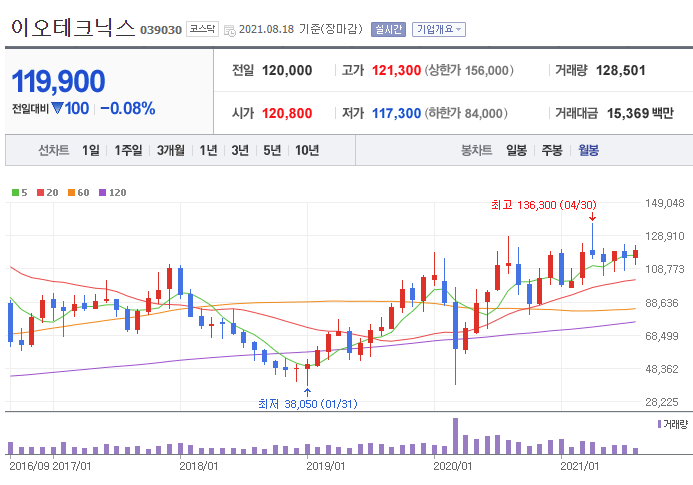Click the 저가 value 117,300
The image size is (693, 485).
(x=396, y=114)
